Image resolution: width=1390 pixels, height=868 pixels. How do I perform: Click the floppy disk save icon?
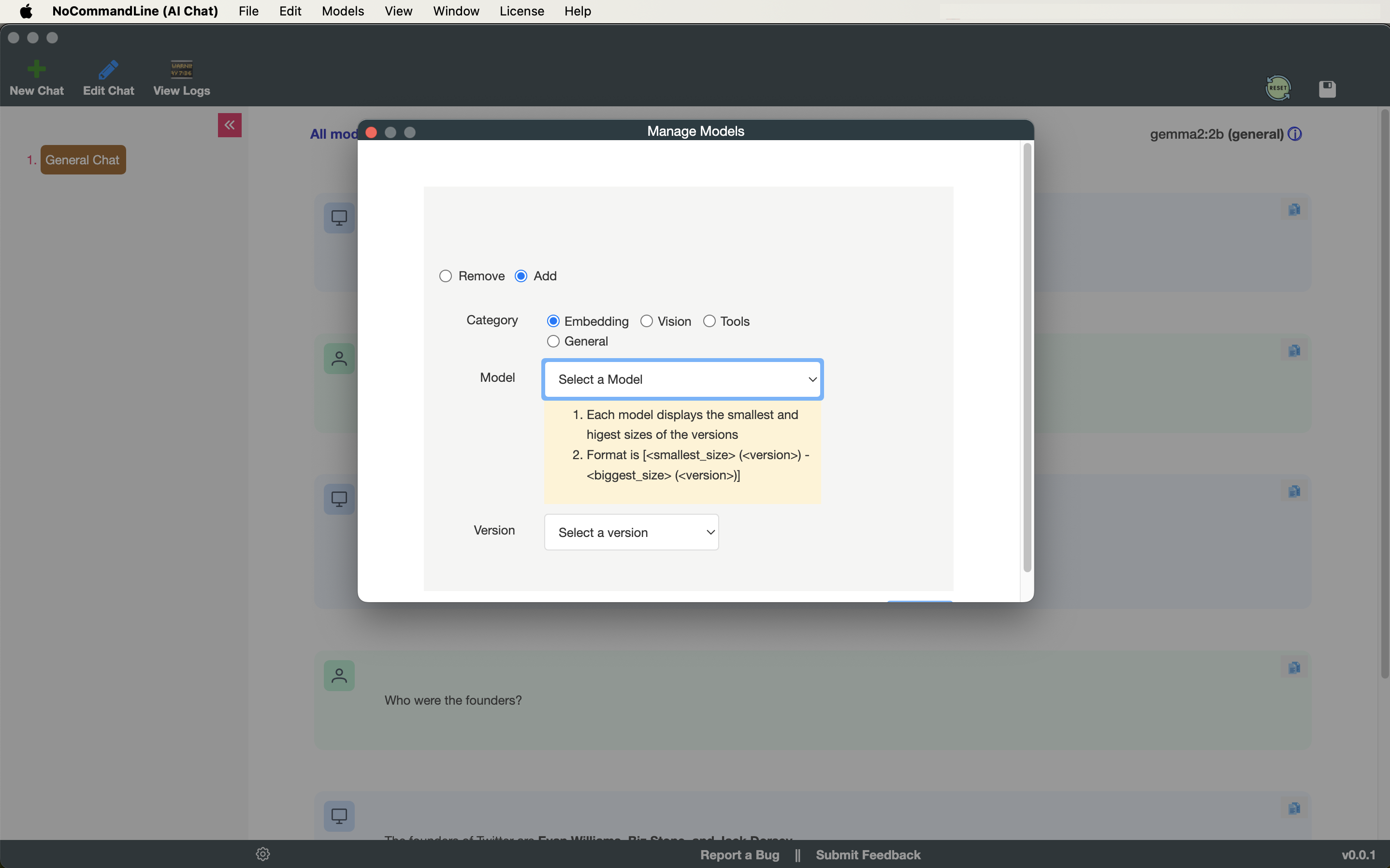pos(1327,89)
